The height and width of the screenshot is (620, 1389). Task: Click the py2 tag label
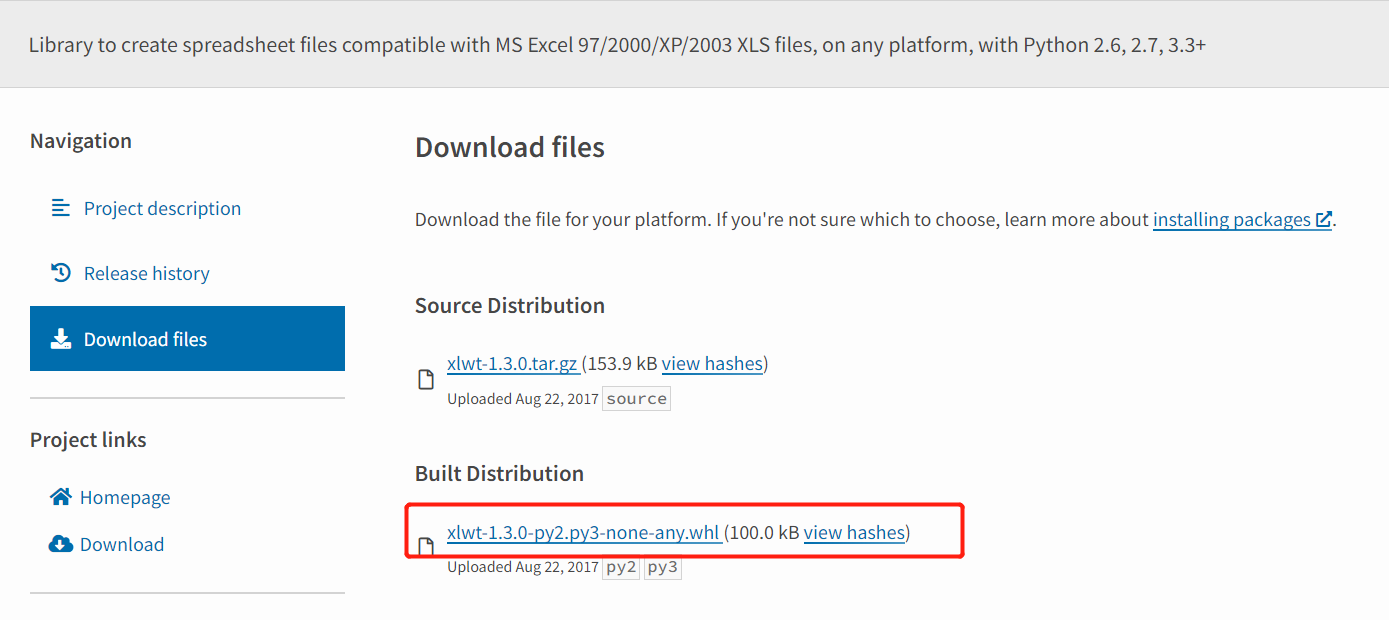621,567
